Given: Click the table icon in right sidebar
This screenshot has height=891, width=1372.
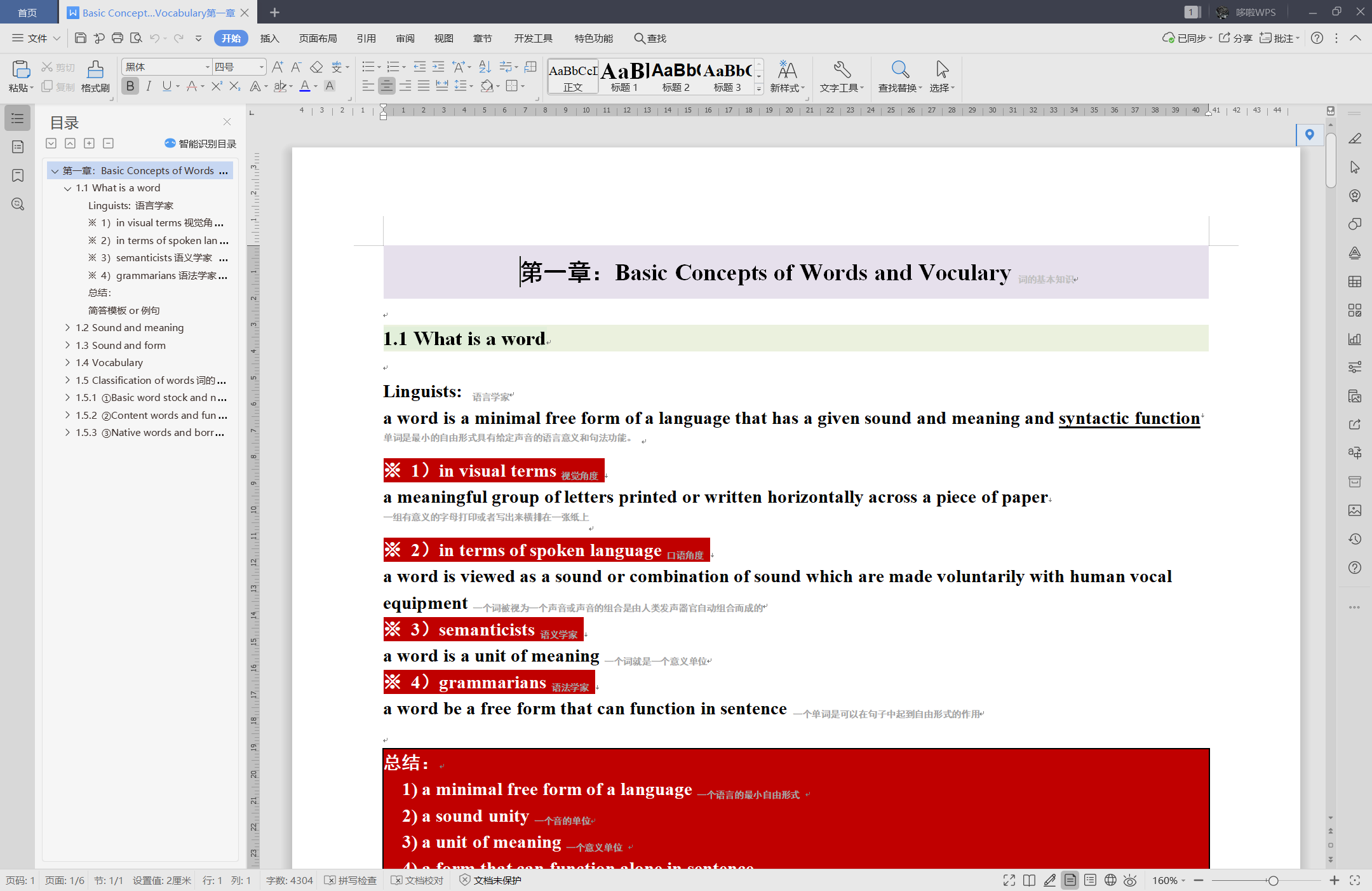Looking at the screenshot, I should pos(1355,281).
